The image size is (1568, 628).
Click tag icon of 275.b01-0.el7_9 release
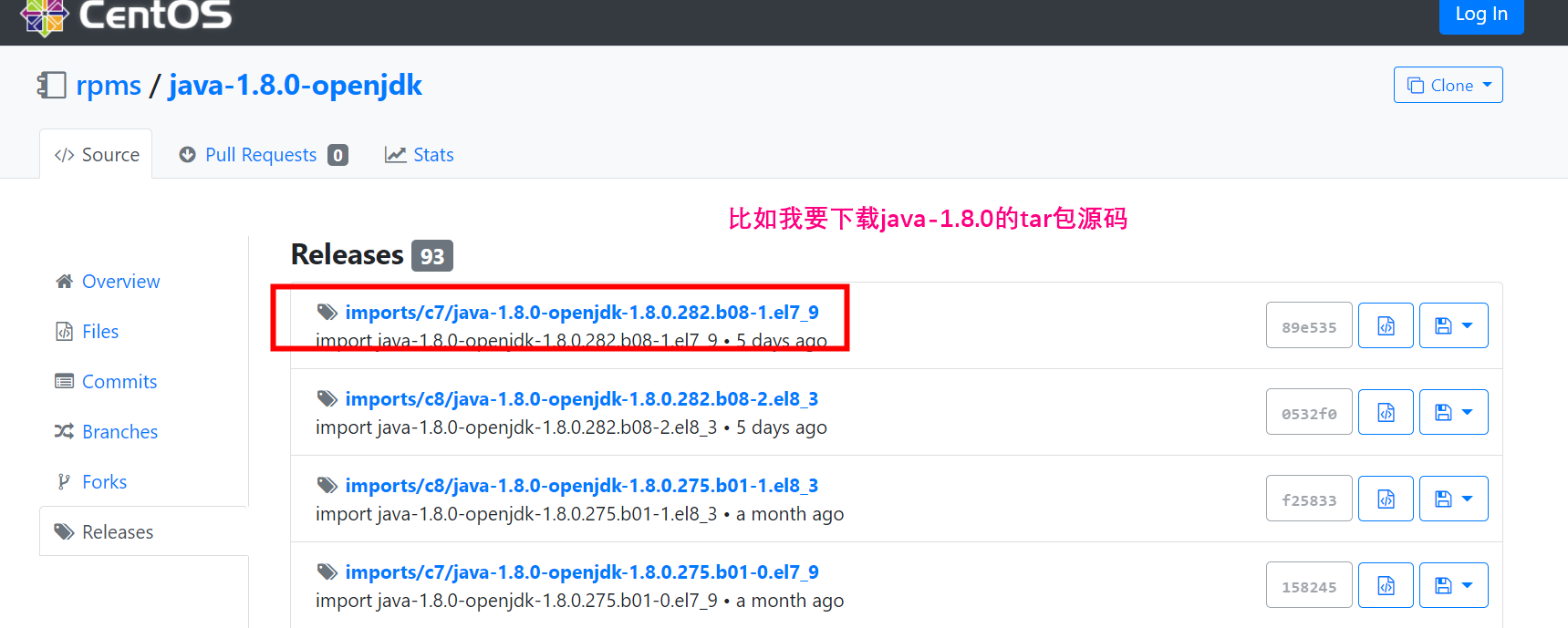tap(327, 572)
